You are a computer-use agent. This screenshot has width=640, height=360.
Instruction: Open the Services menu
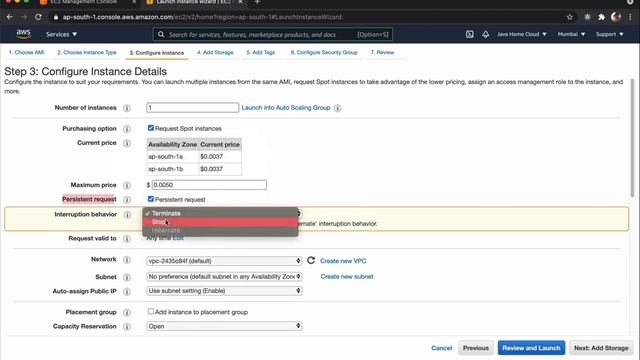point(61,34)
